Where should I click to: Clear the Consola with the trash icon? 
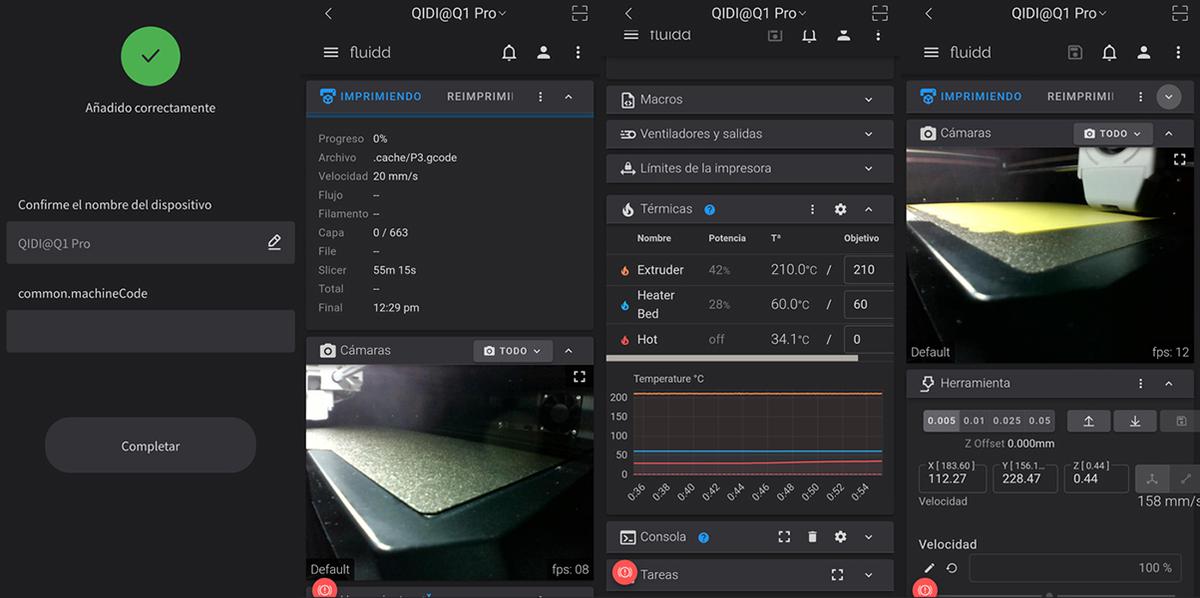[812, 537]
